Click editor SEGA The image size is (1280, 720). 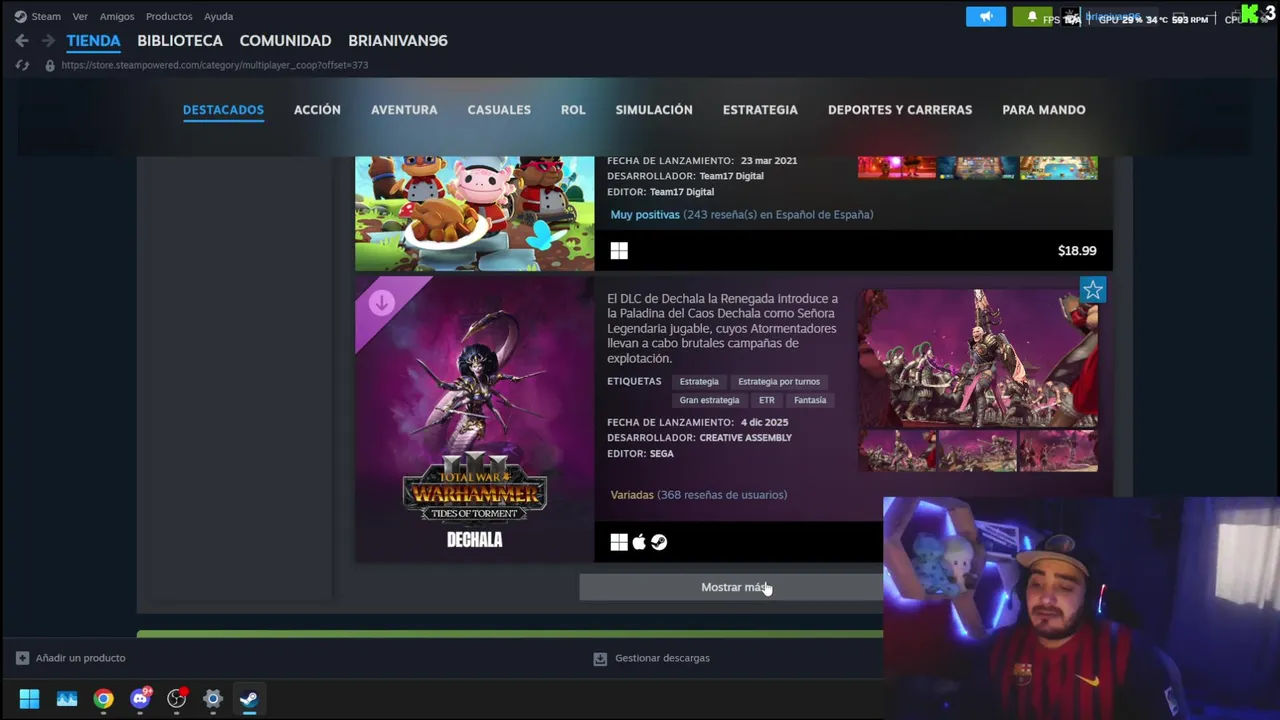[x=661, y=454]
